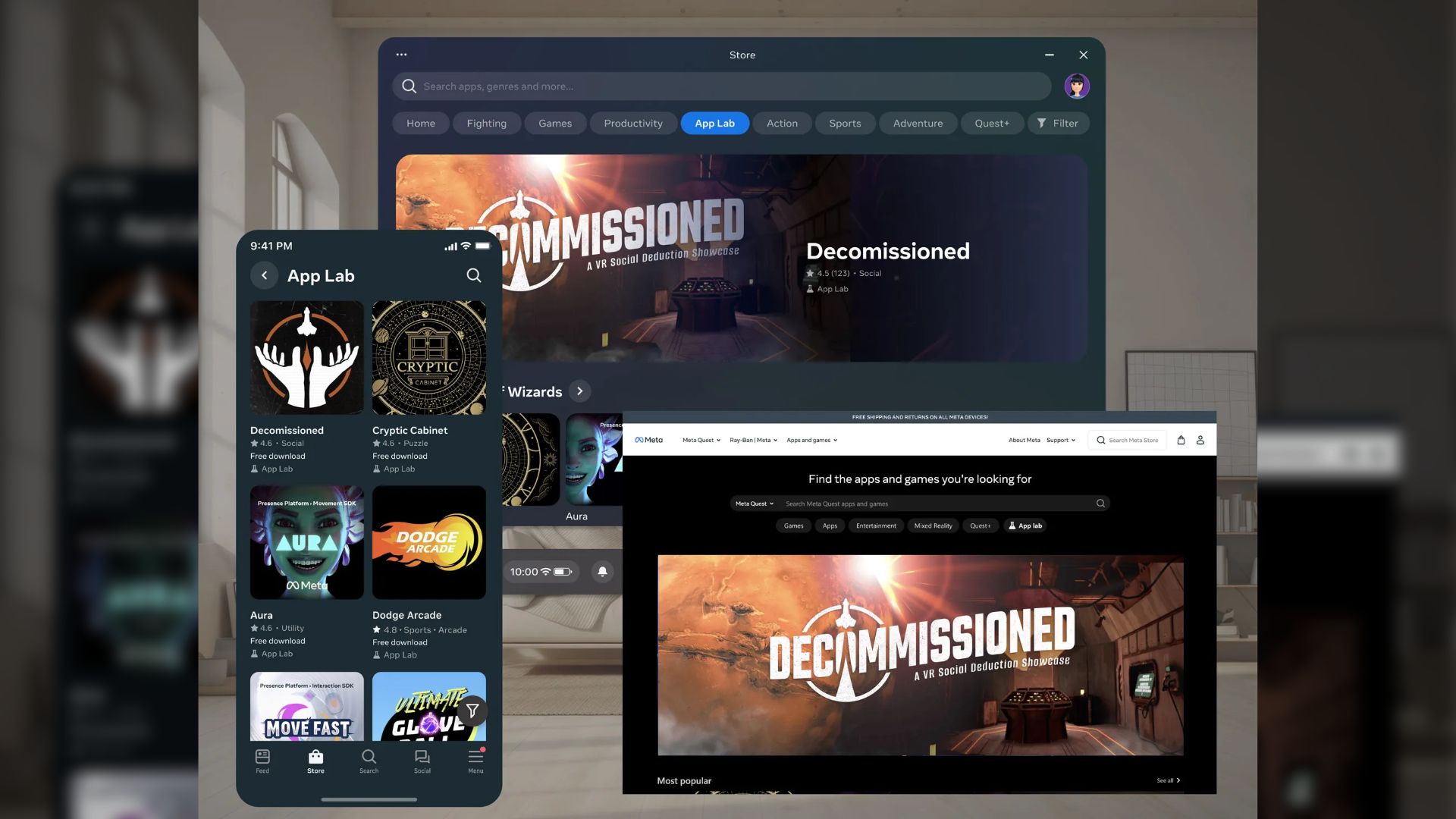Tap the search icon in phone App Lab header
Screen dimensions: 1456x819
pos(473,275)
